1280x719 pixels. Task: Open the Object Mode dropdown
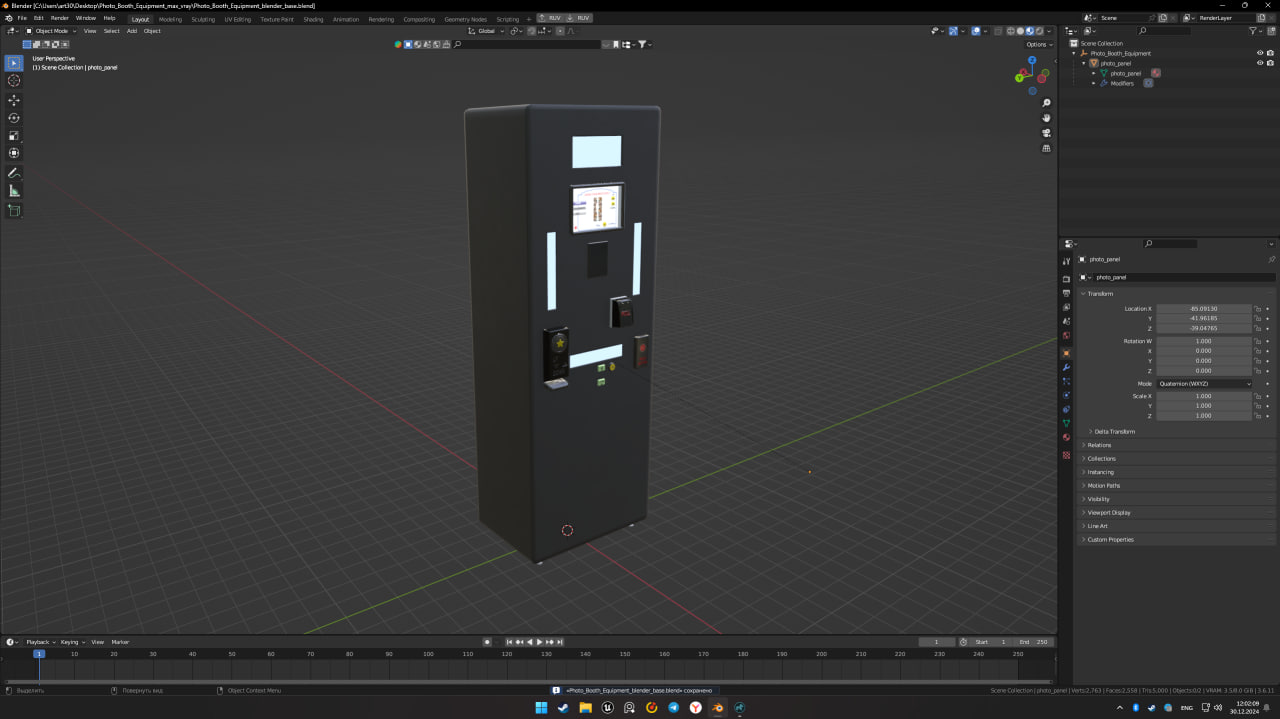[49, 31]
